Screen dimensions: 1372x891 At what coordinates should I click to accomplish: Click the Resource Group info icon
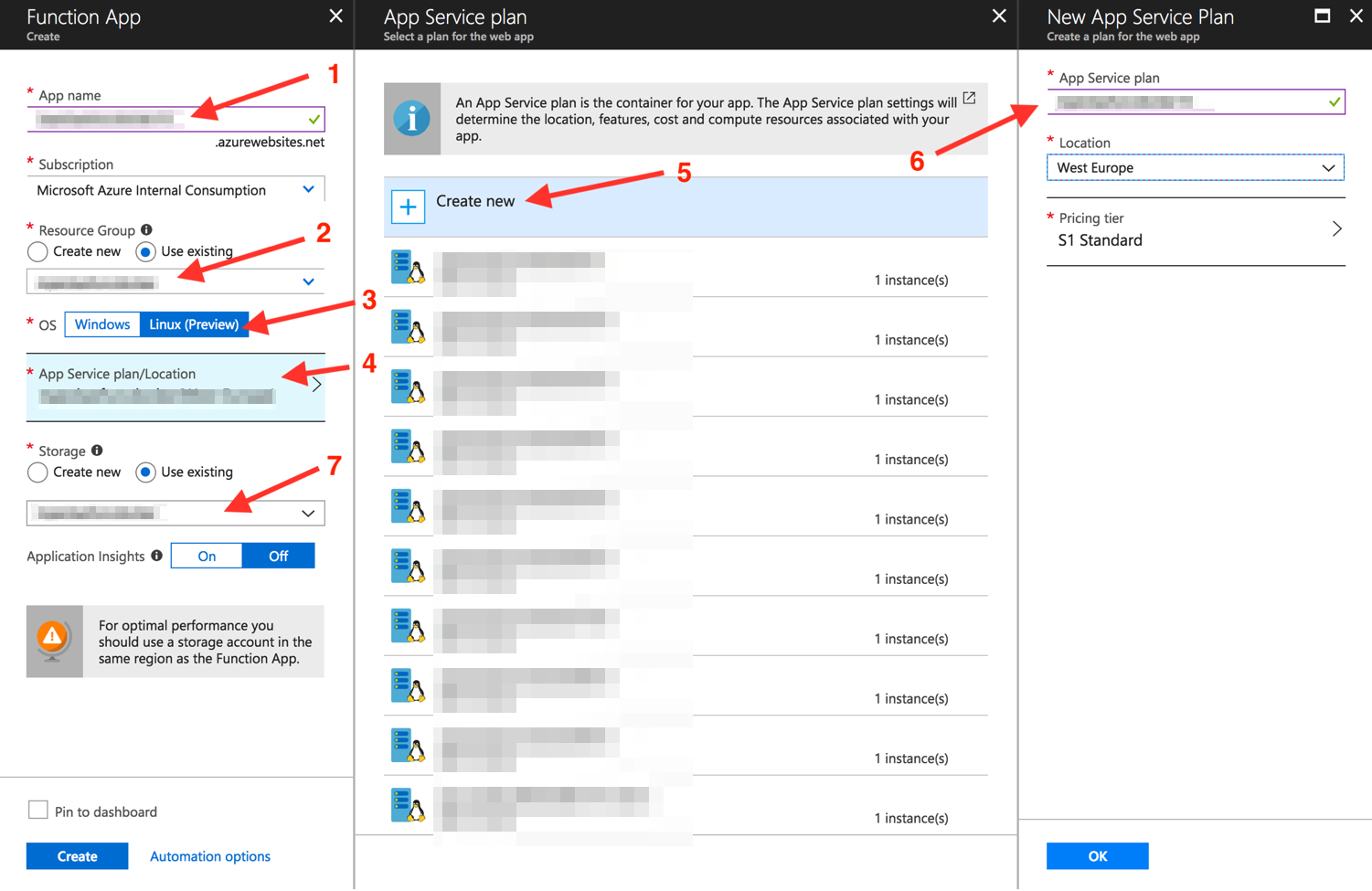pyautogui.click(x=146, y=229)
